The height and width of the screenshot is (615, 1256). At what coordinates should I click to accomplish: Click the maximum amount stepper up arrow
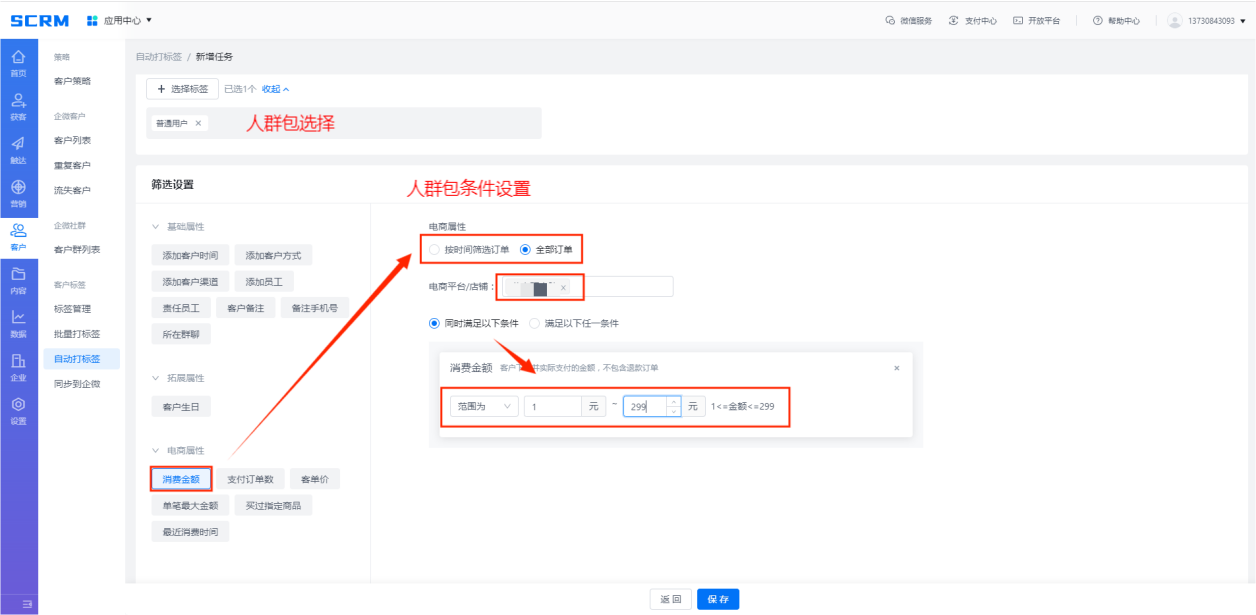click(673, 401)
